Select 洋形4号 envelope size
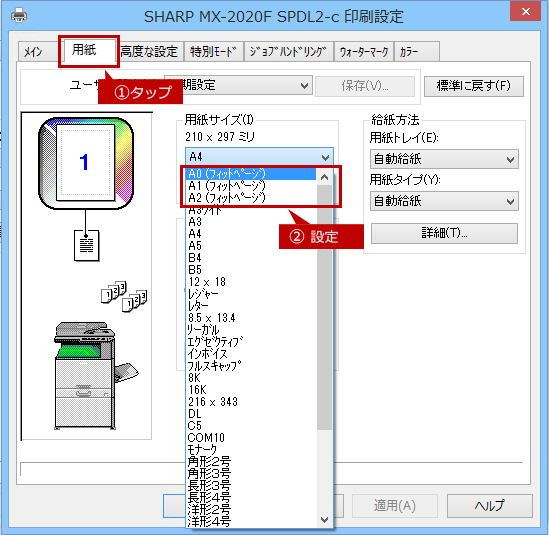 click(251, 521)
